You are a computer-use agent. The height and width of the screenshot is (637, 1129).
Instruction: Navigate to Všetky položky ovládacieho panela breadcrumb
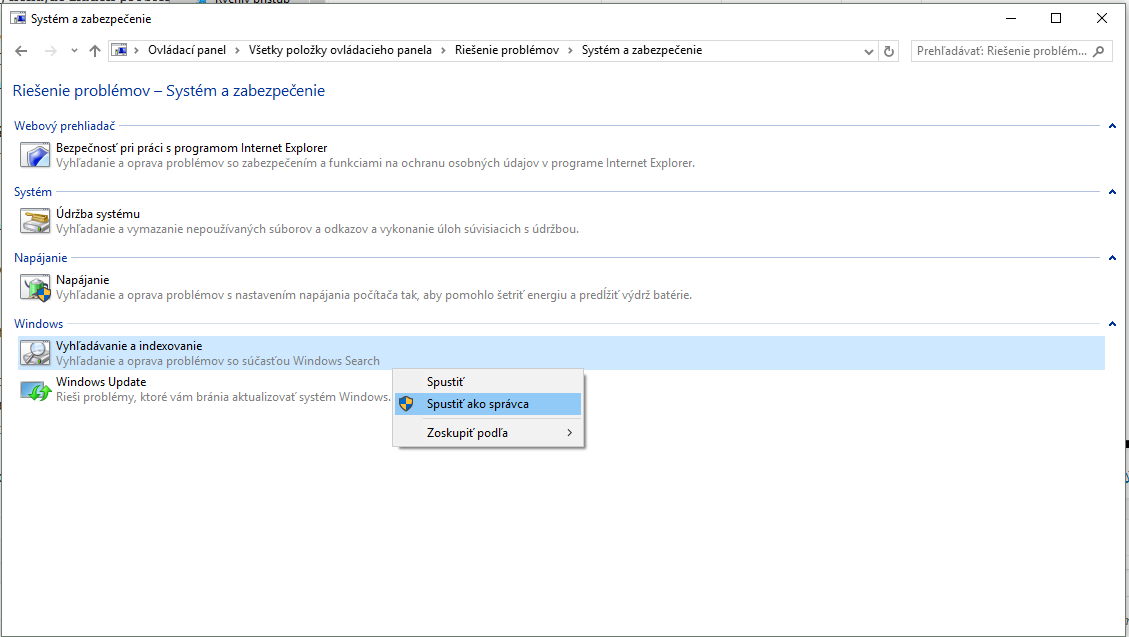pyautogui.click(x=340, y=50)
